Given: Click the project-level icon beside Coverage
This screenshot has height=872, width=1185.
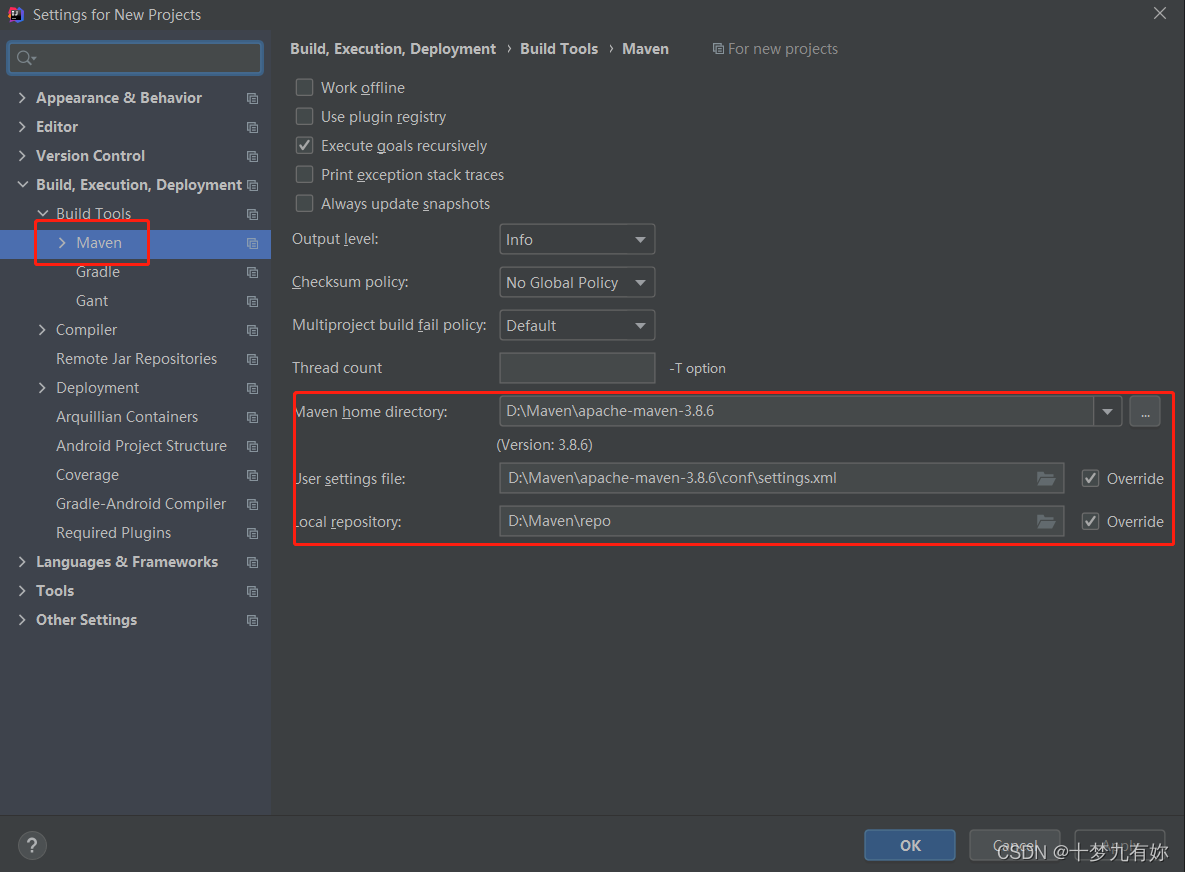Looking at the screenshot, I should pyautogui.click(x=252, y=475).
